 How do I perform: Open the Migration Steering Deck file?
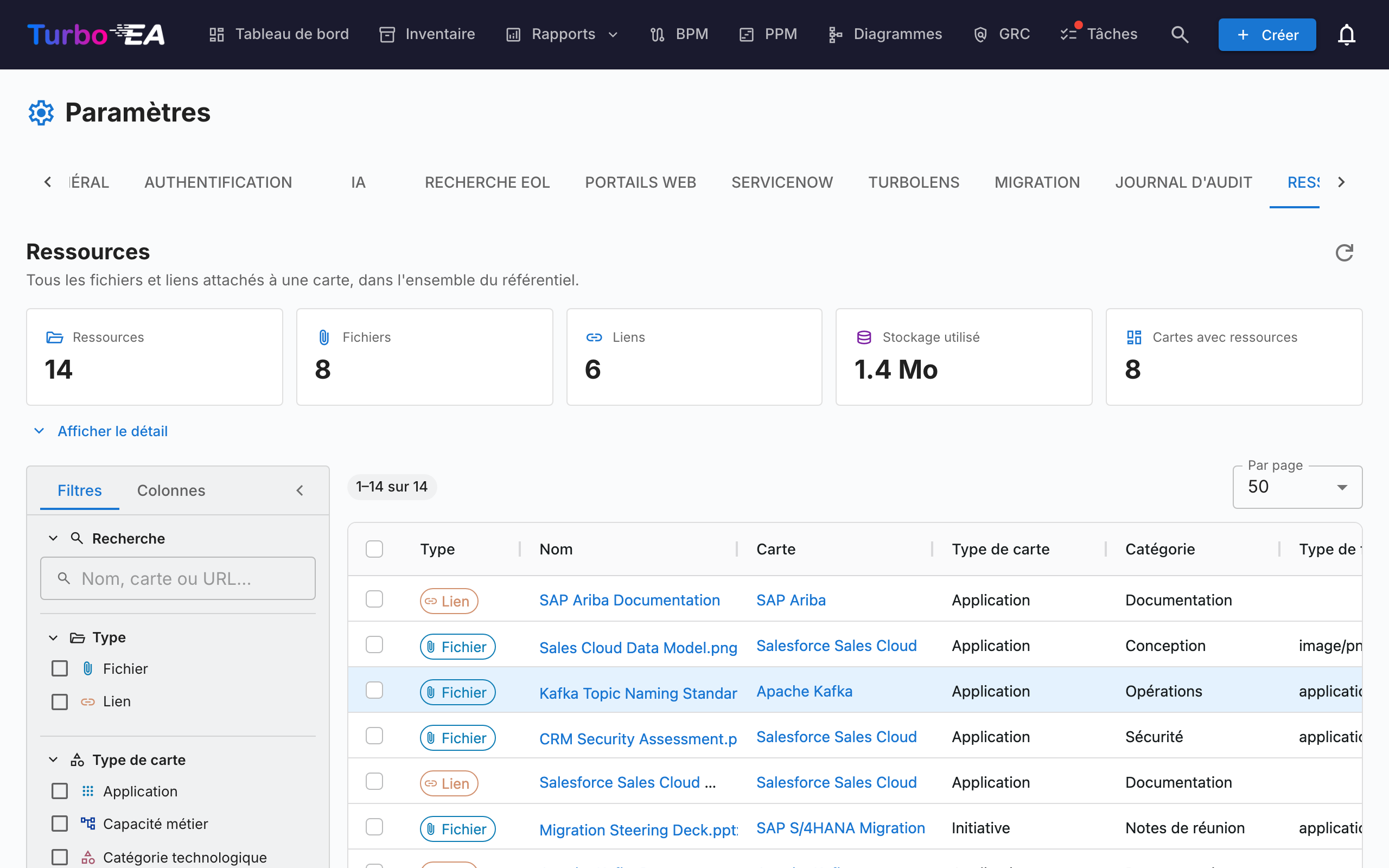click(638, 829)
